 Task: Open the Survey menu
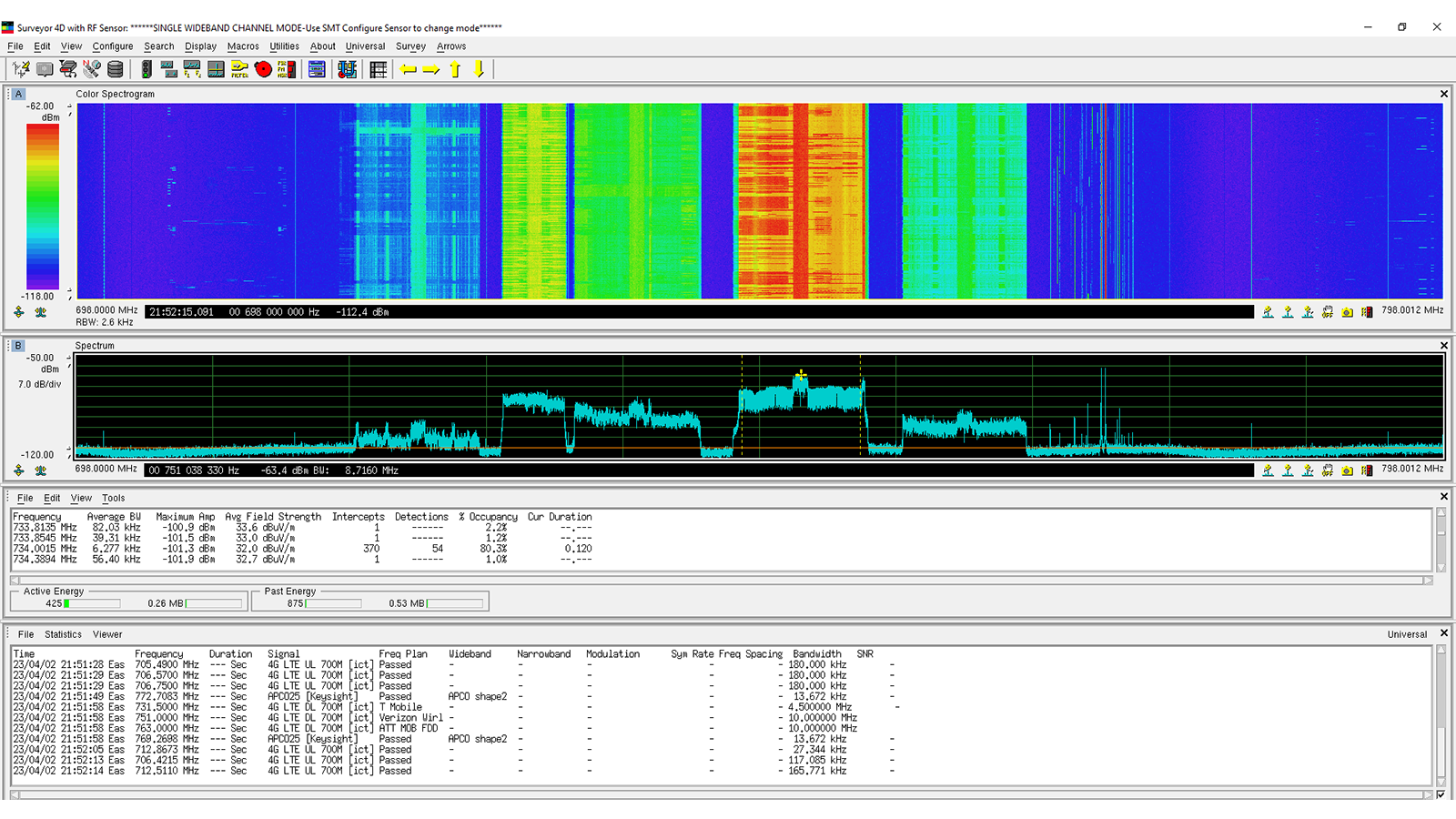(410, 46)
